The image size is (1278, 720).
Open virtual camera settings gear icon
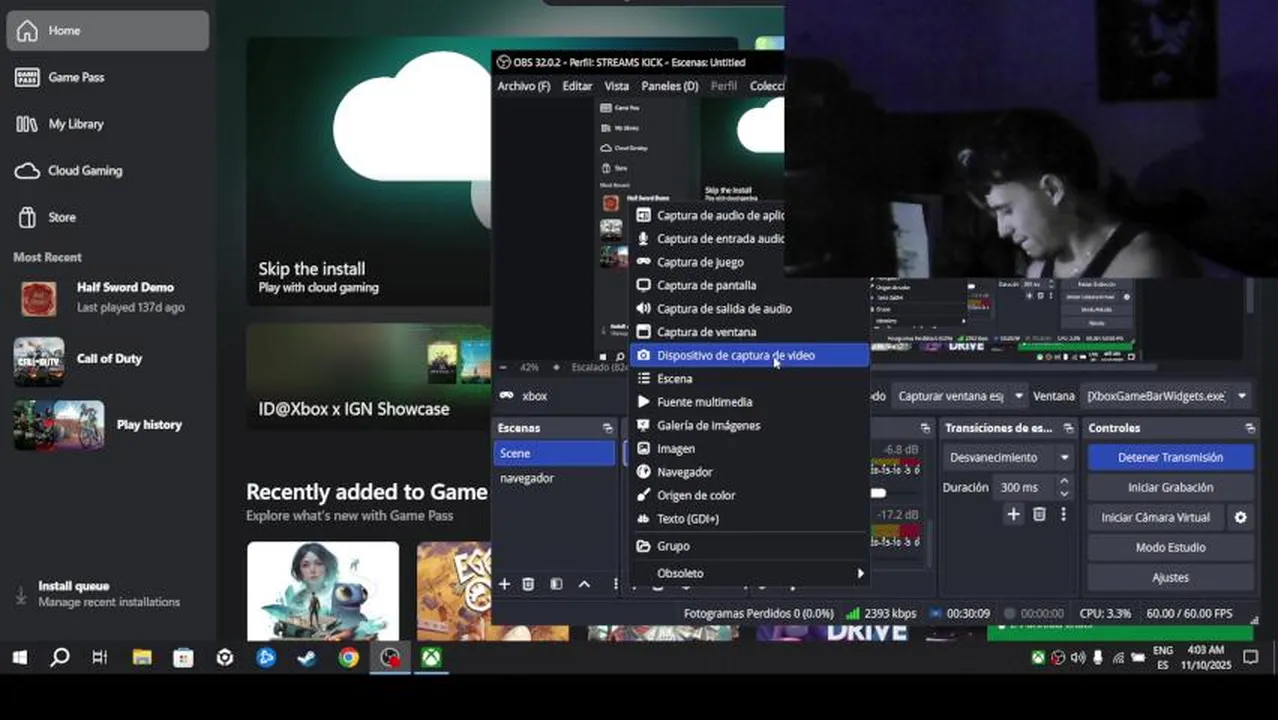click(x=1240, y=517)
